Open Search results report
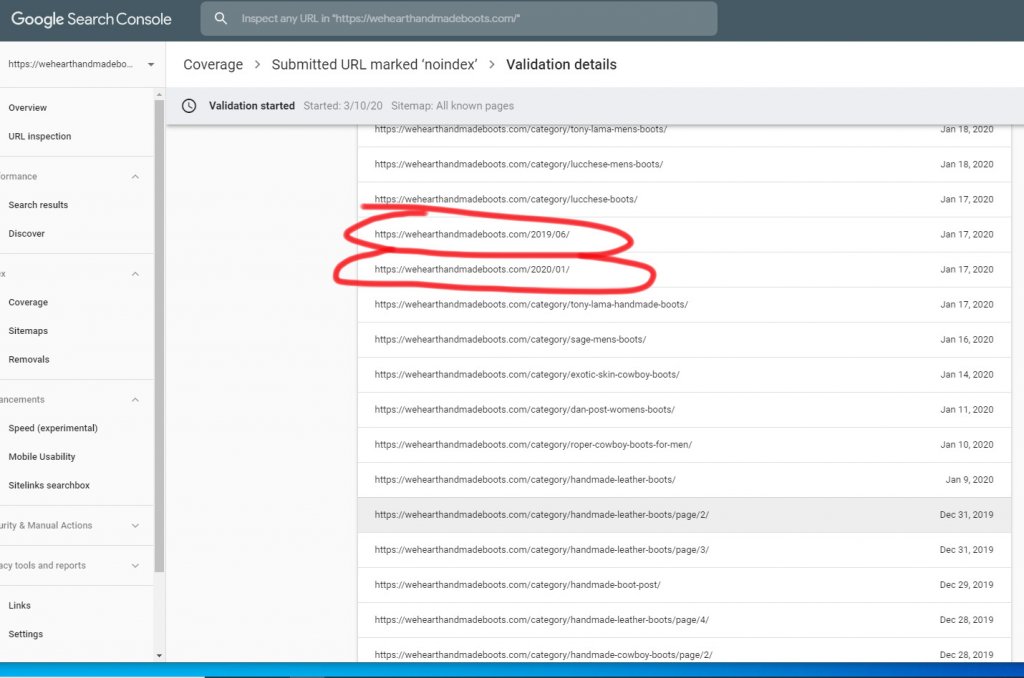1024x678 pixels. point(38,205)
